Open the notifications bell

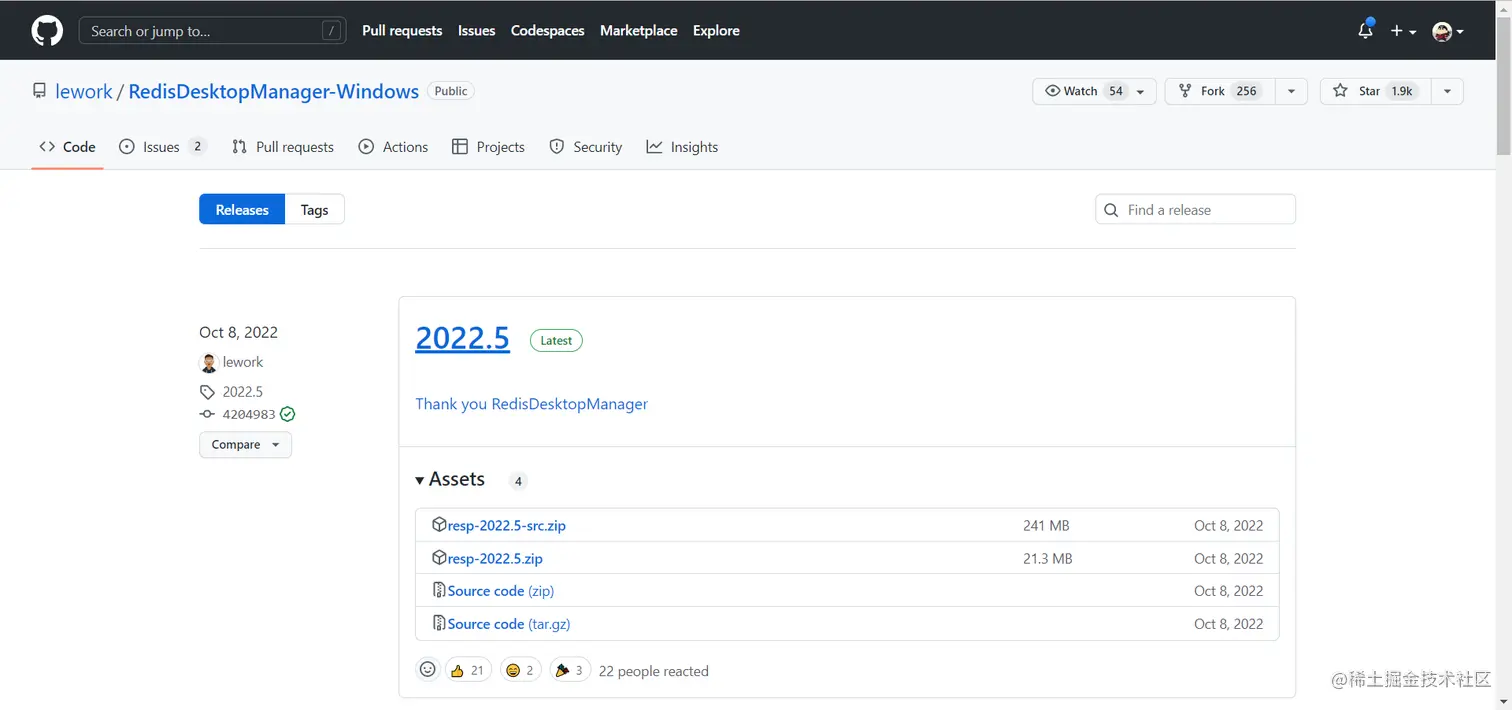1365,31
